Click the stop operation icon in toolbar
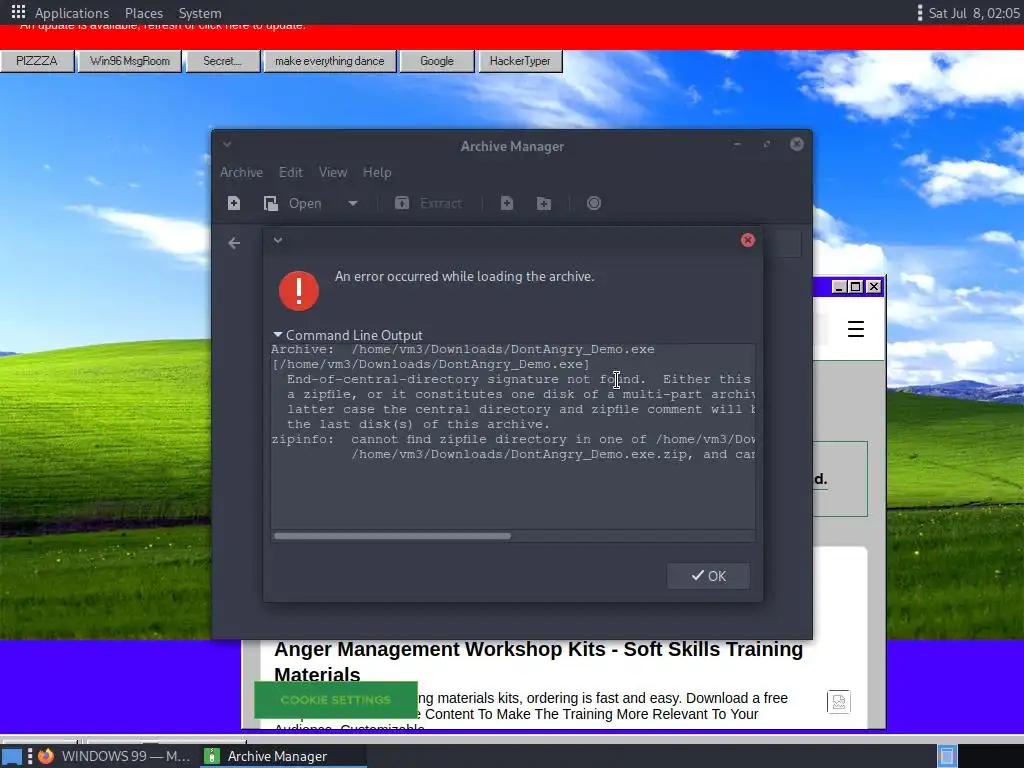1024x768 pixels. click(x=594, y=203)
